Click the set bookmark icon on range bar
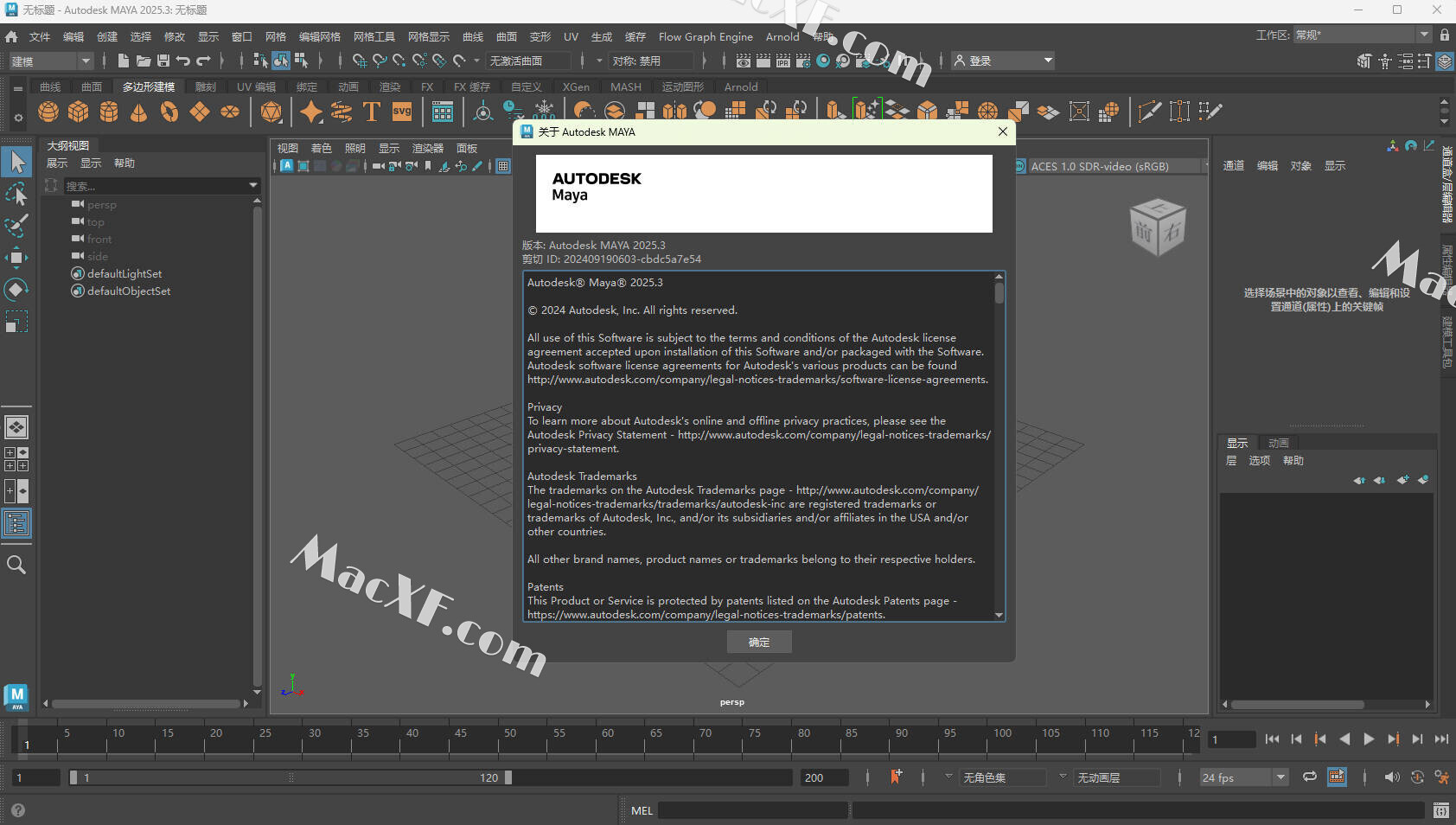Viewport: 1456px width, 825px height. coord(897,777)
